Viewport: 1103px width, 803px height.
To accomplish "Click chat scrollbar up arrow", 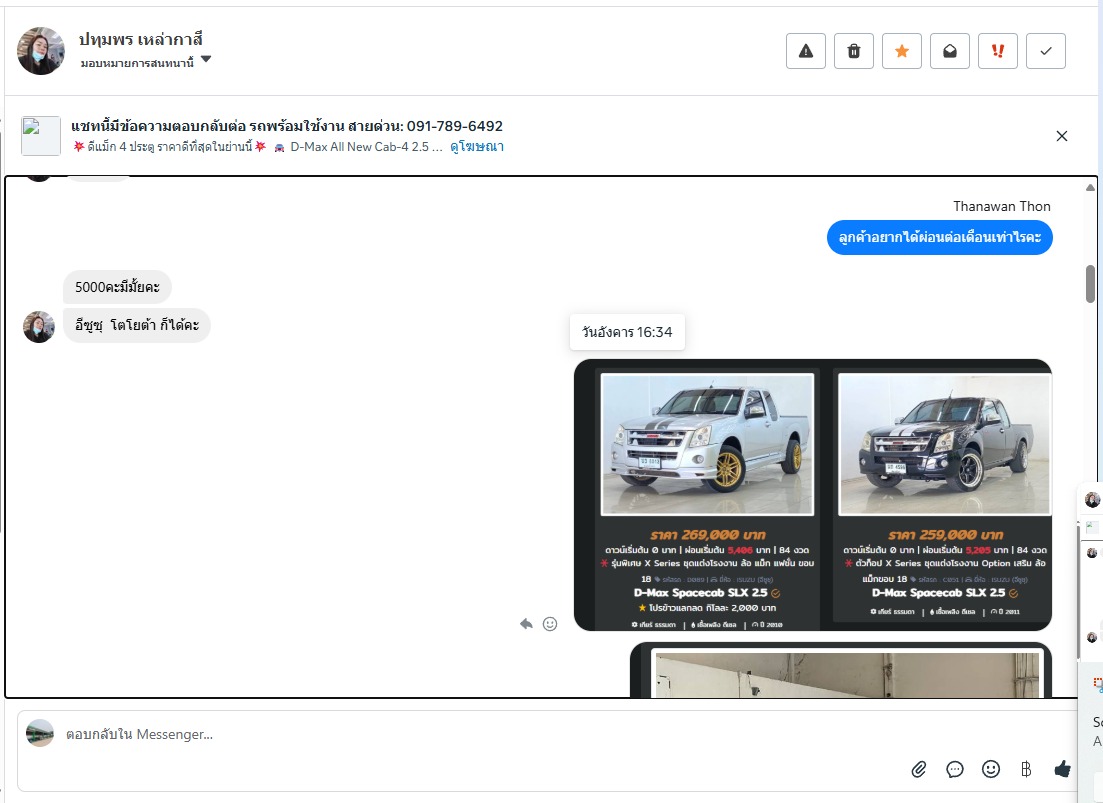I will pyautogui.click(x=1090, y=187).
